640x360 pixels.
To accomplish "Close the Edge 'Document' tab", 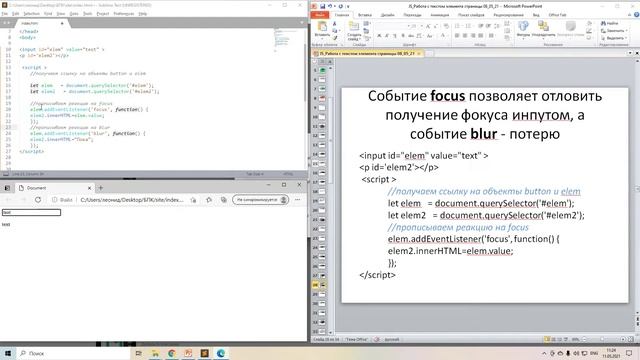I will (x=89, y=188).
